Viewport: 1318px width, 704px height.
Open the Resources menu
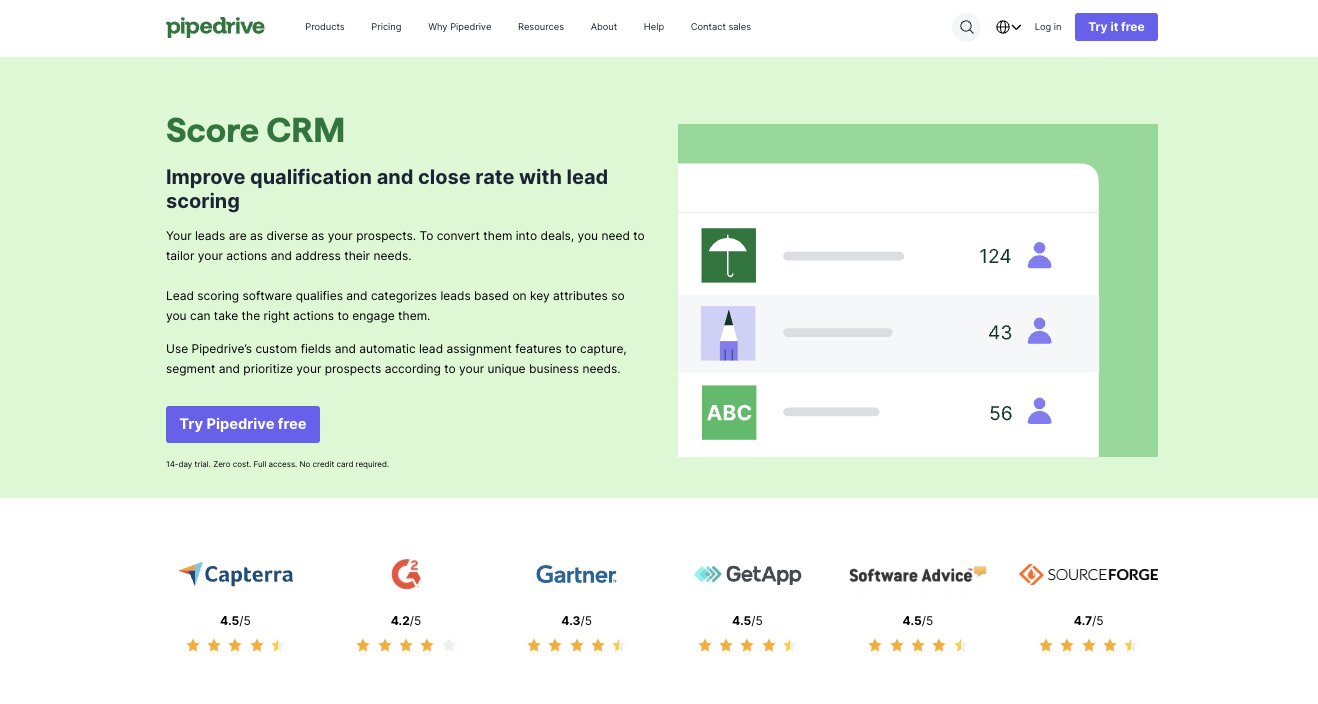(541, 27)
